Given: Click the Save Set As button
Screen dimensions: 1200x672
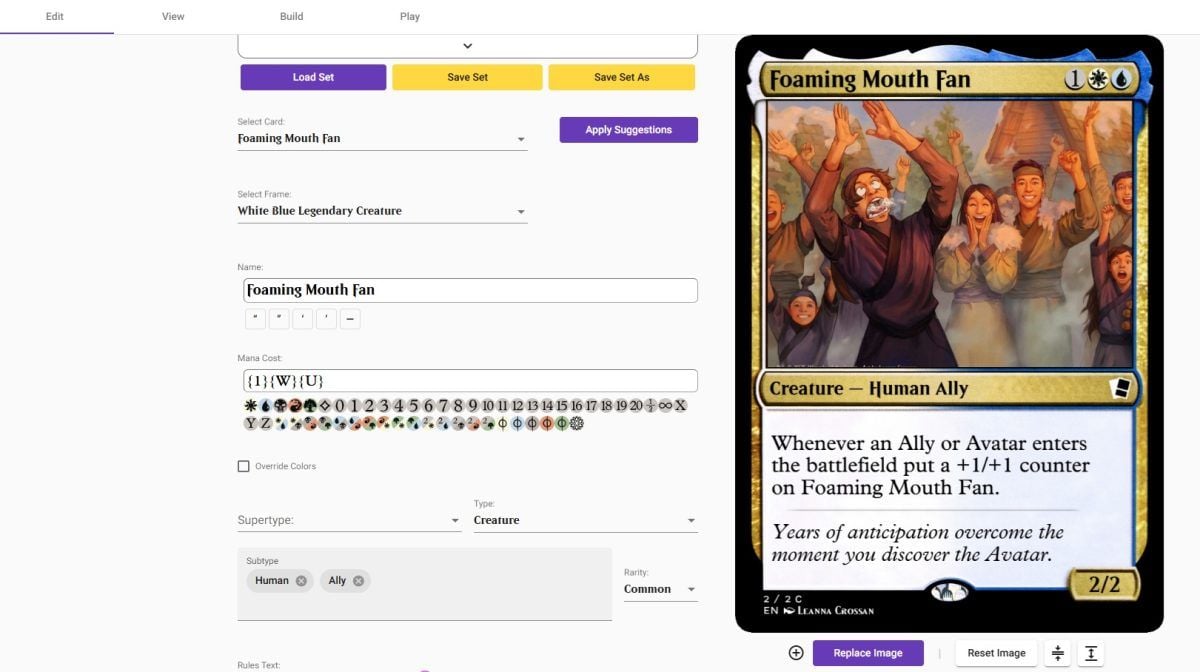Looking at the screenshot, I should [621, 77].
